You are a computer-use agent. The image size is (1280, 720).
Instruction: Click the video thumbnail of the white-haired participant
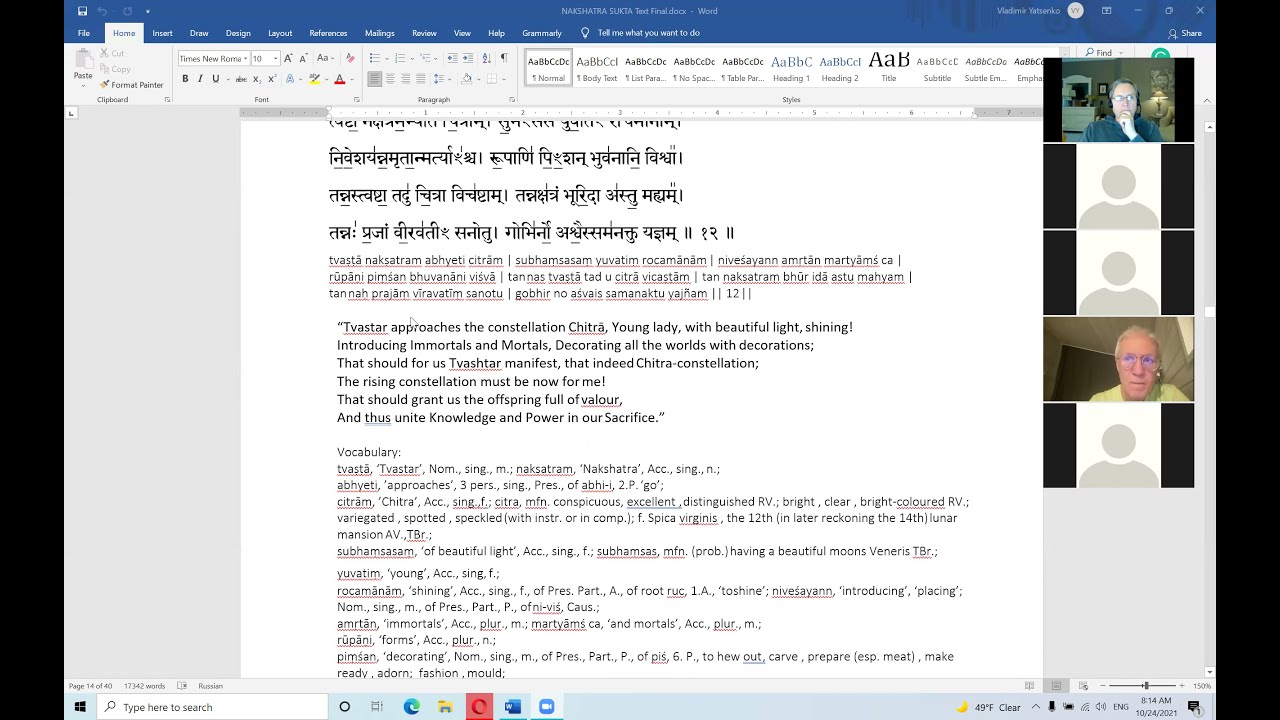[1118, 359]
